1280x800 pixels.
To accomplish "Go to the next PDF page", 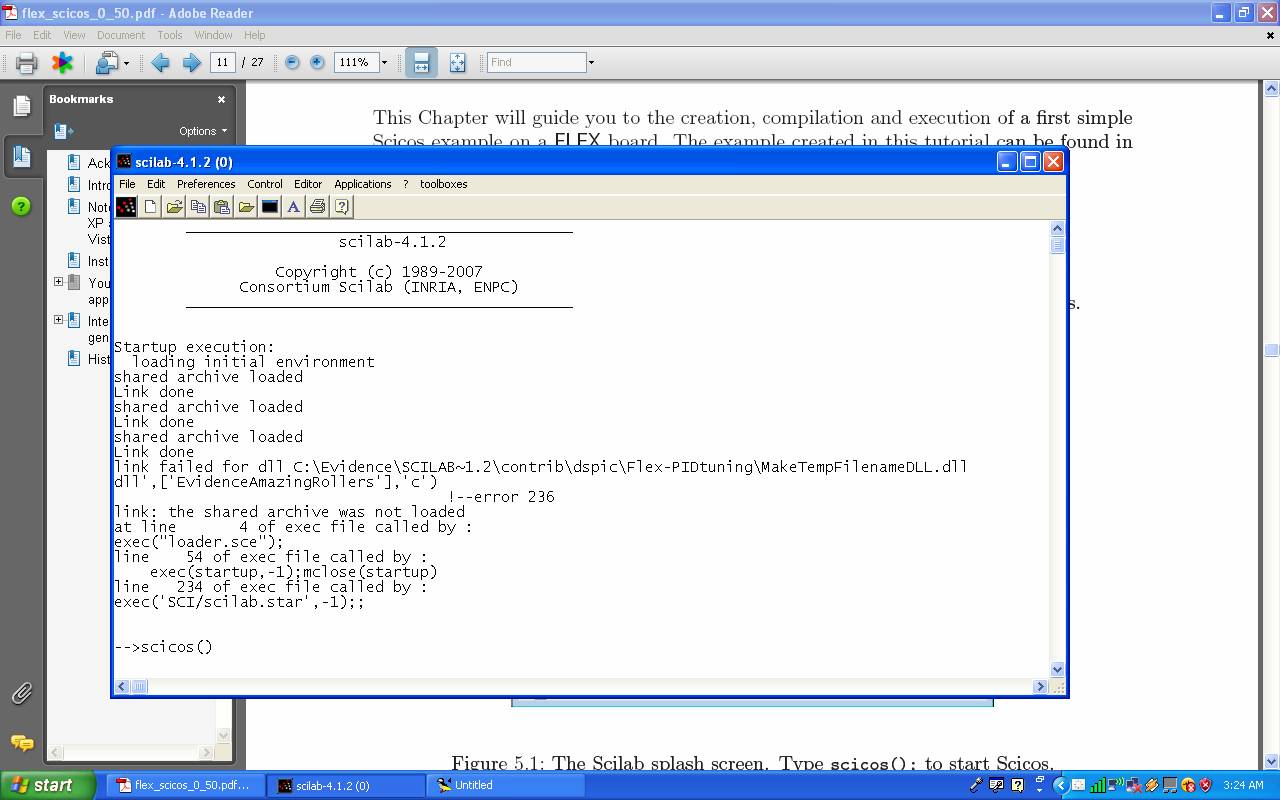I will (191, 62).
